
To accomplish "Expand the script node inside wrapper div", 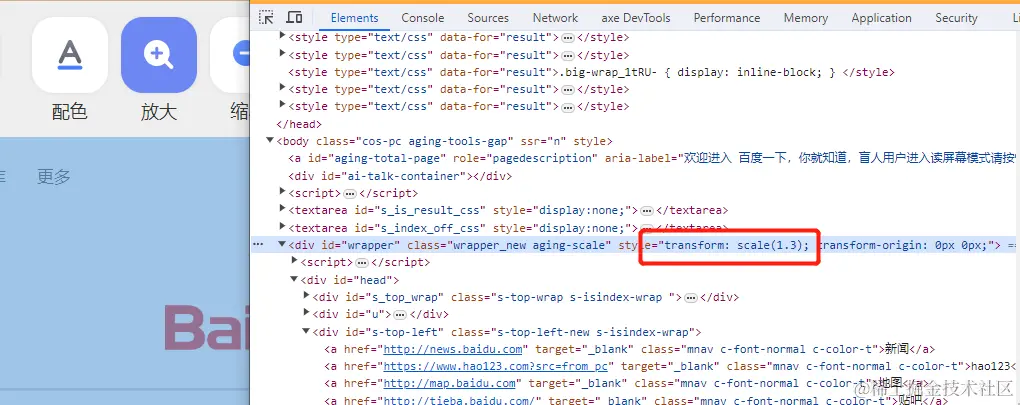I will click(294, 262).
